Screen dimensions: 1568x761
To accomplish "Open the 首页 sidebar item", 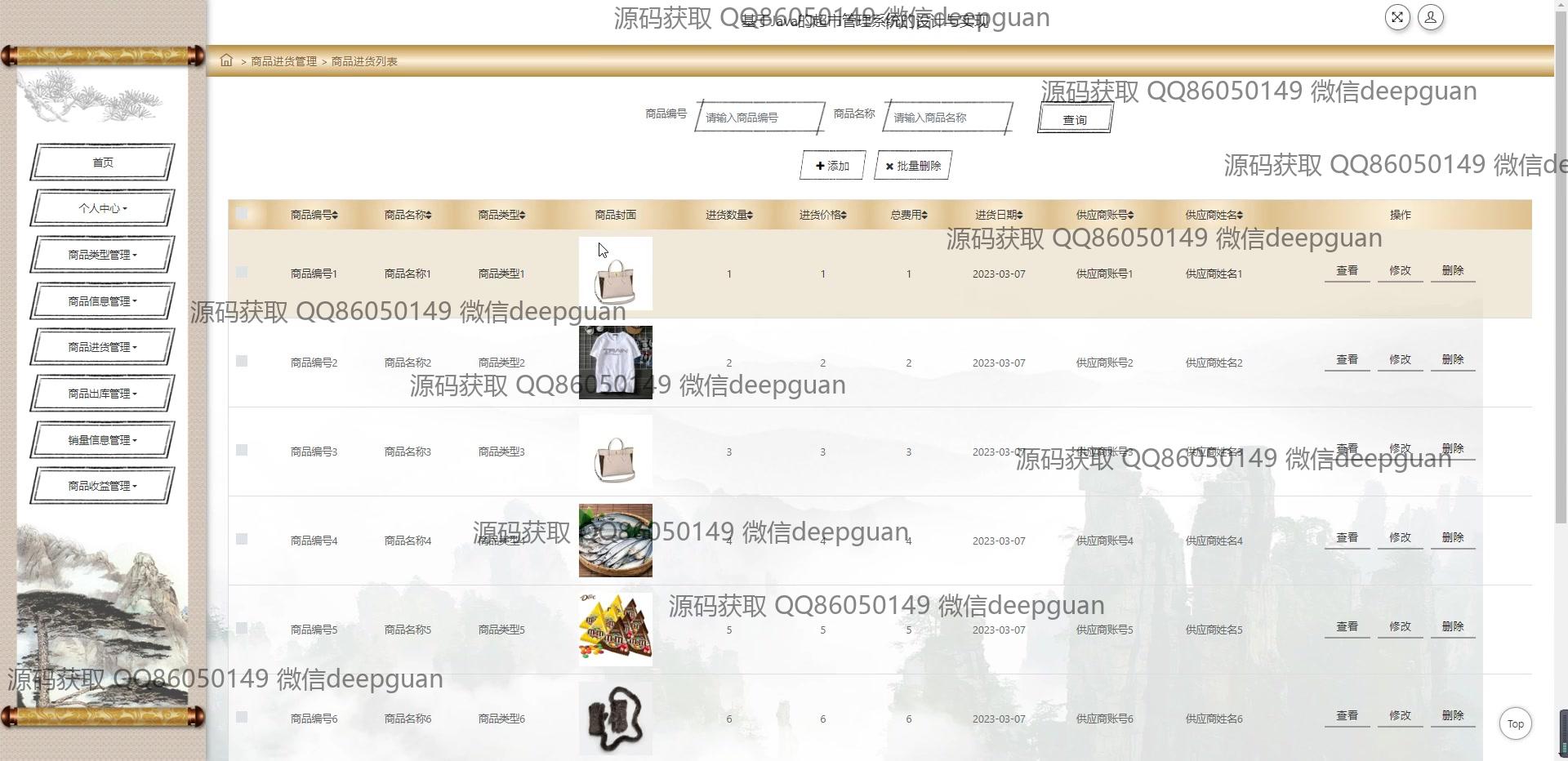I will click(102, 162).
